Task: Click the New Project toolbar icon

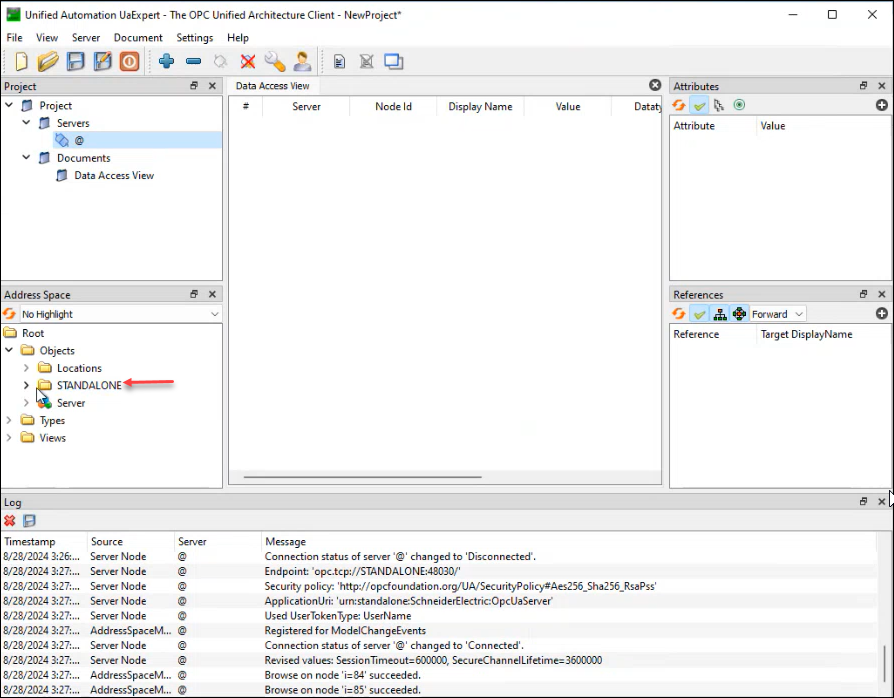Action: pos(21,61)
